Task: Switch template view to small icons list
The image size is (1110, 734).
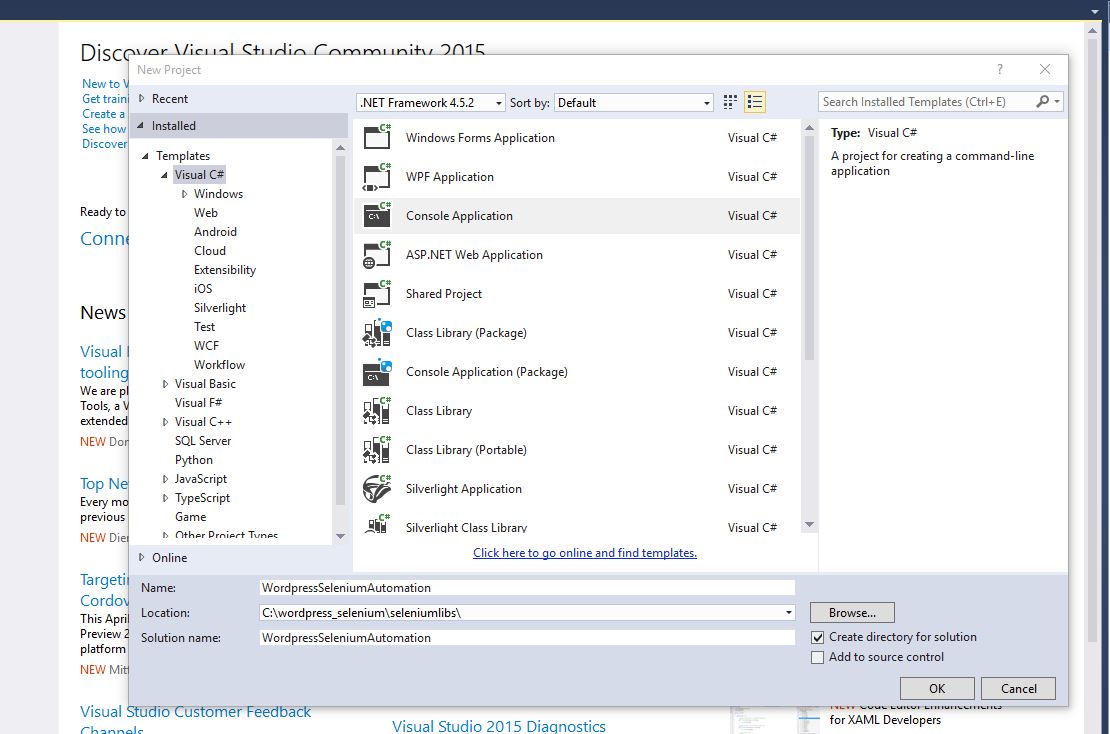Action: 755,102
